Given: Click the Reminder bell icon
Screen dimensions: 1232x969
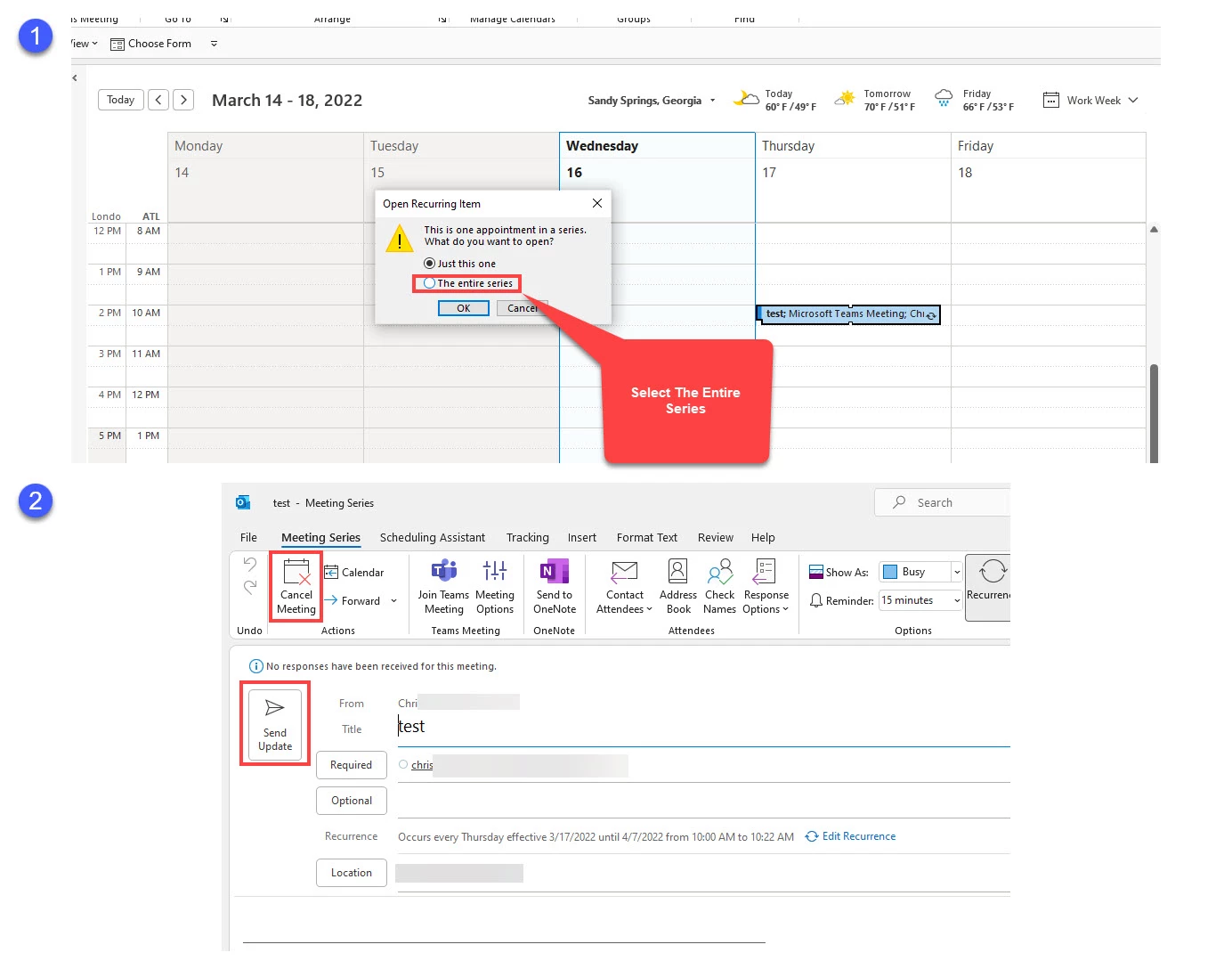Looking at the screenshot, I should 816,600.
